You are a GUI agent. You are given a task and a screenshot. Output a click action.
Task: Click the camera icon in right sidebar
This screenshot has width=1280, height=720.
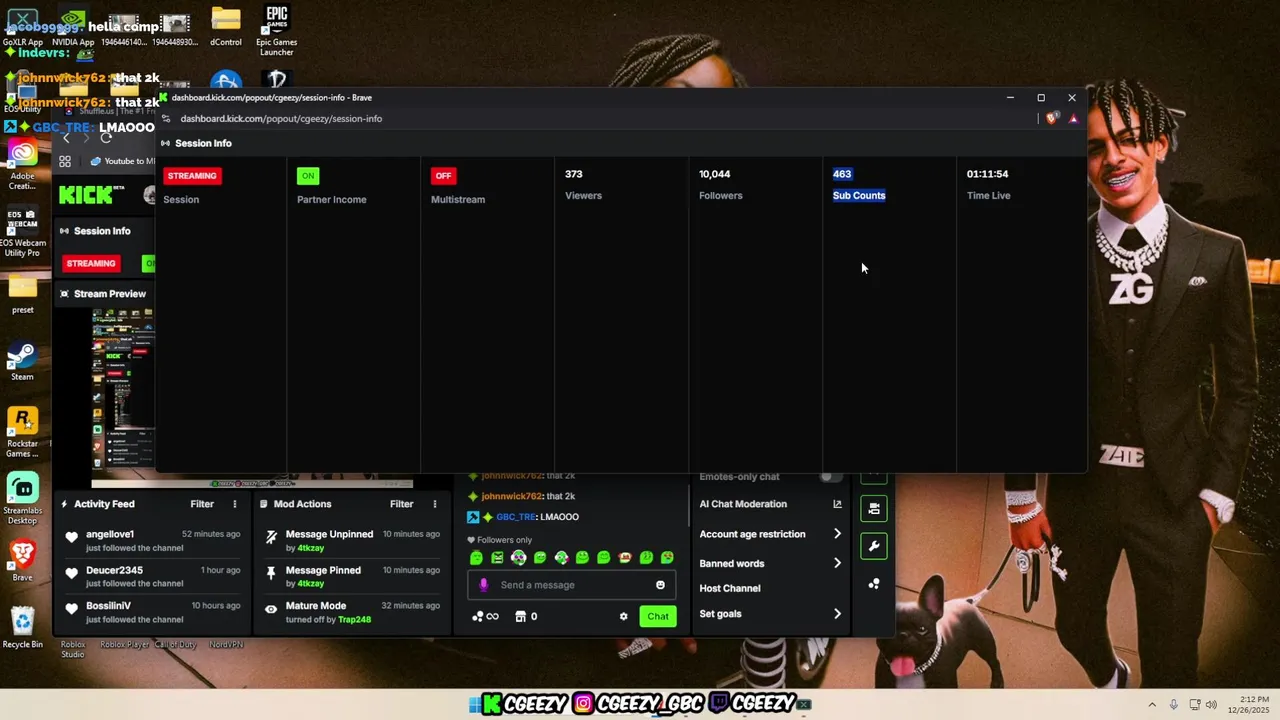[x=874, y=508]
